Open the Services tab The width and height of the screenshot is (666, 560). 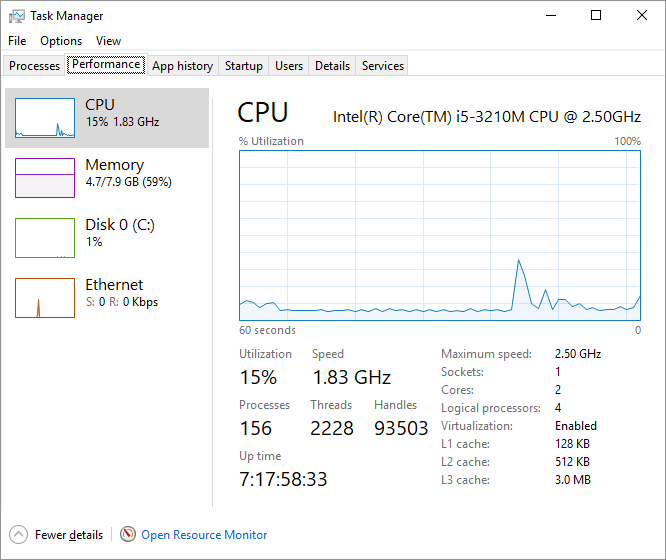(x=383, y=66)
